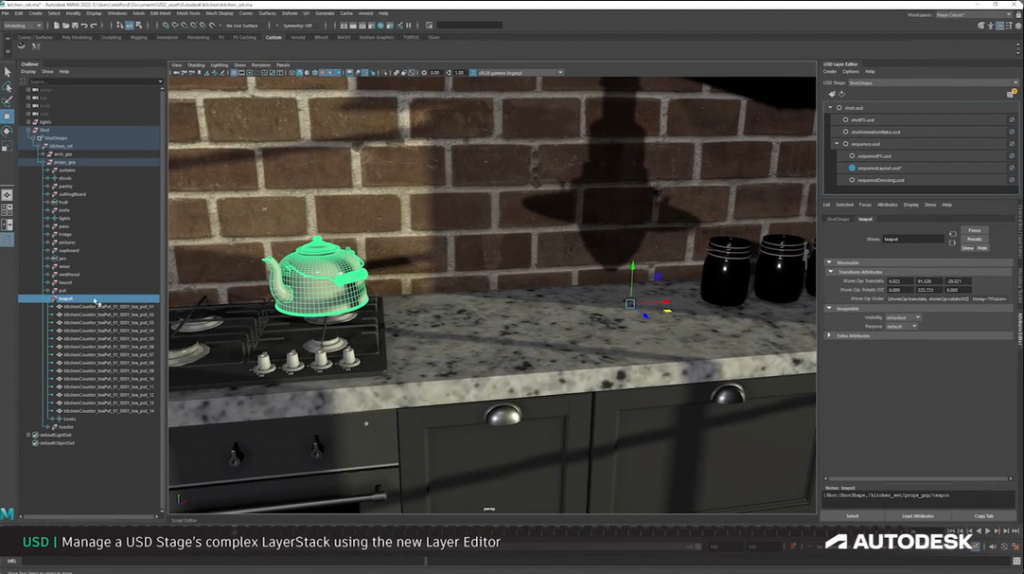Image resolution: width=1024 pixels, height=574 pixels.
Task: Click the Rotate tool in the toolbox
Action: point(7,131)
